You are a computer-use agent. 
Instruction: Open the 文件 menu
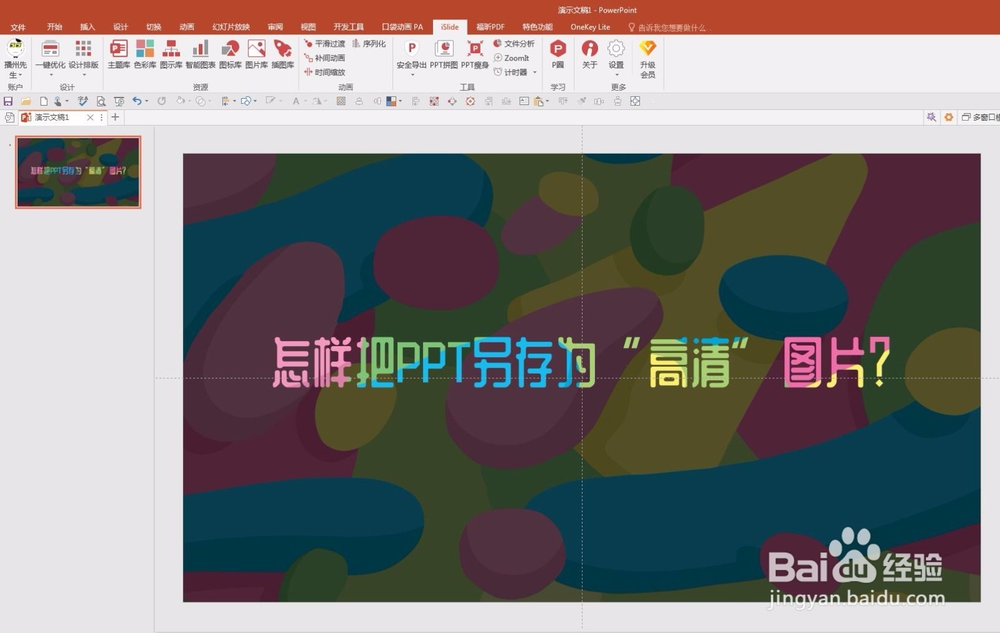coord(18,27)
